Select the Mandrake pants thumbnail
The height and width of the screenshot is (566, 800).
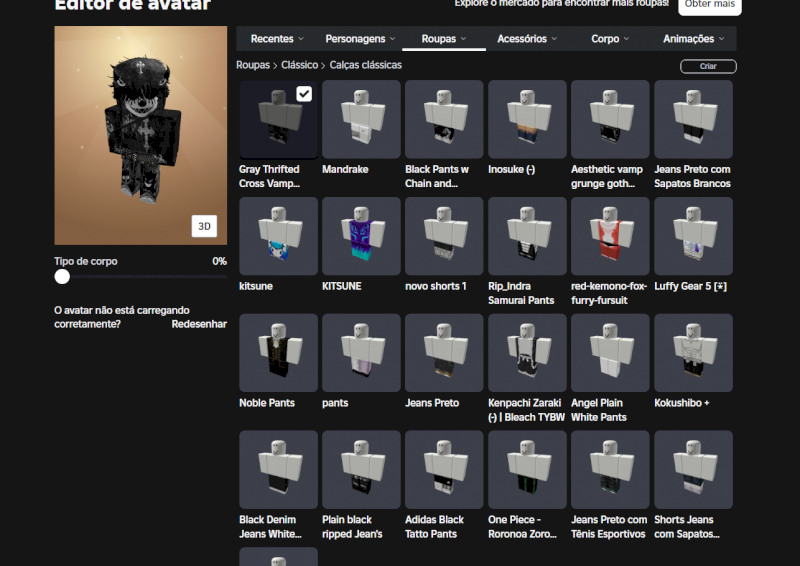coord(361,119)
